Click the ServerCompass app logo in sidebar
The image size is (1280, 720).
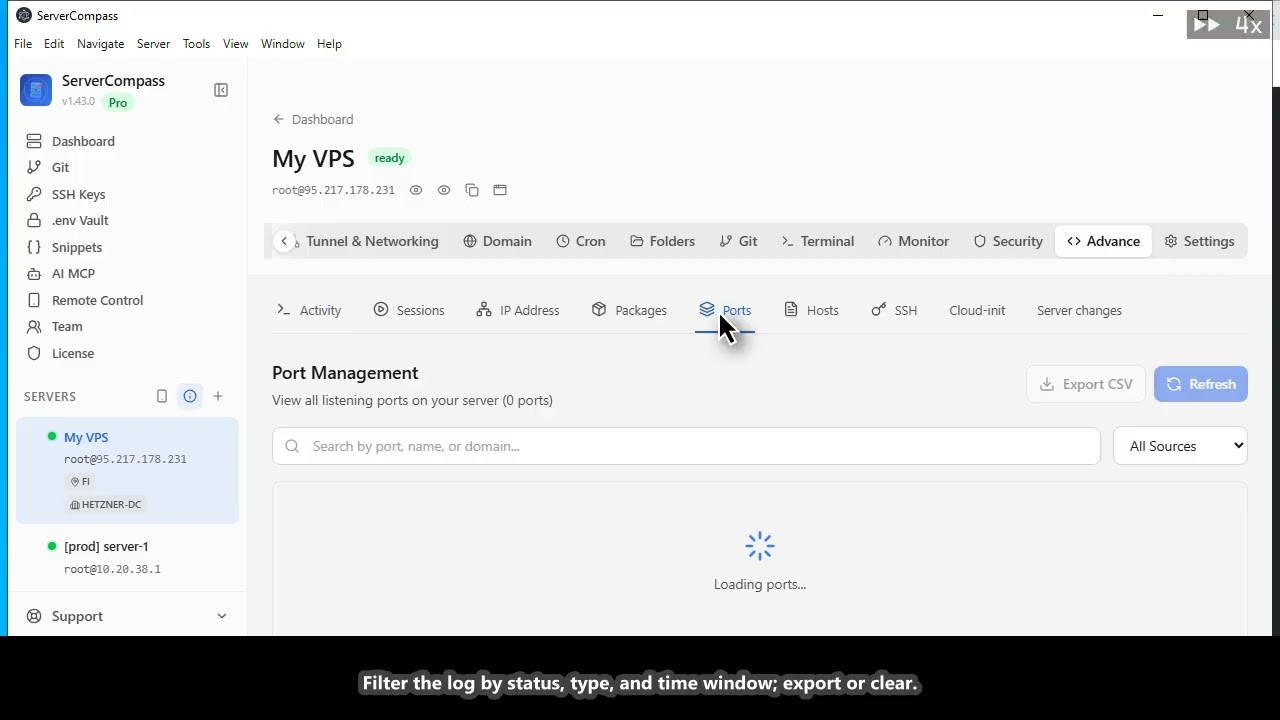click(36, 90)
